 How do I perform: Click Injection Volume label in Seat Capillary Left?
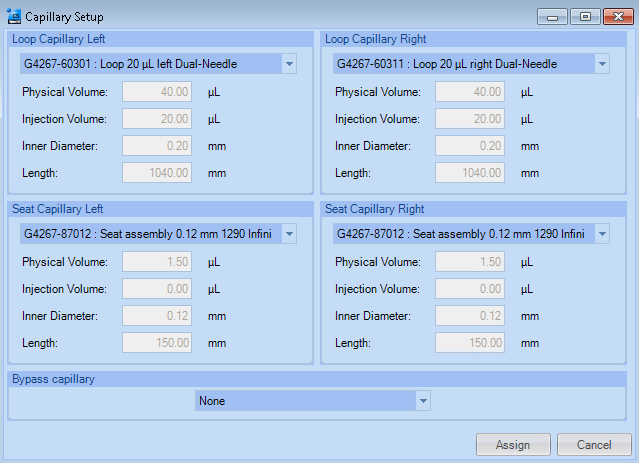tap(64, 289)
